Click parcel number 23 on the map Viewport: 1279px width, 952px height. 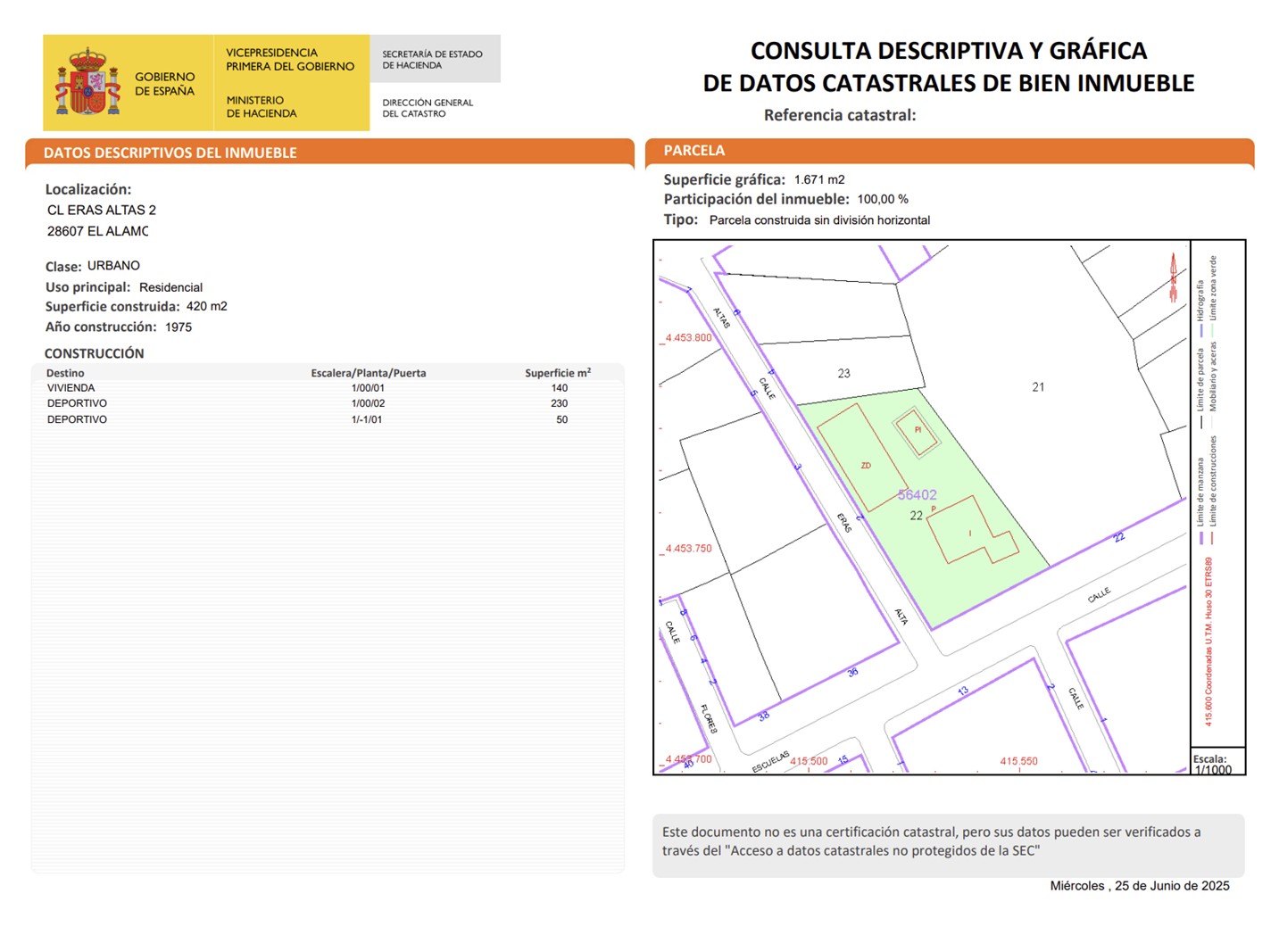(x=843, y=373)
